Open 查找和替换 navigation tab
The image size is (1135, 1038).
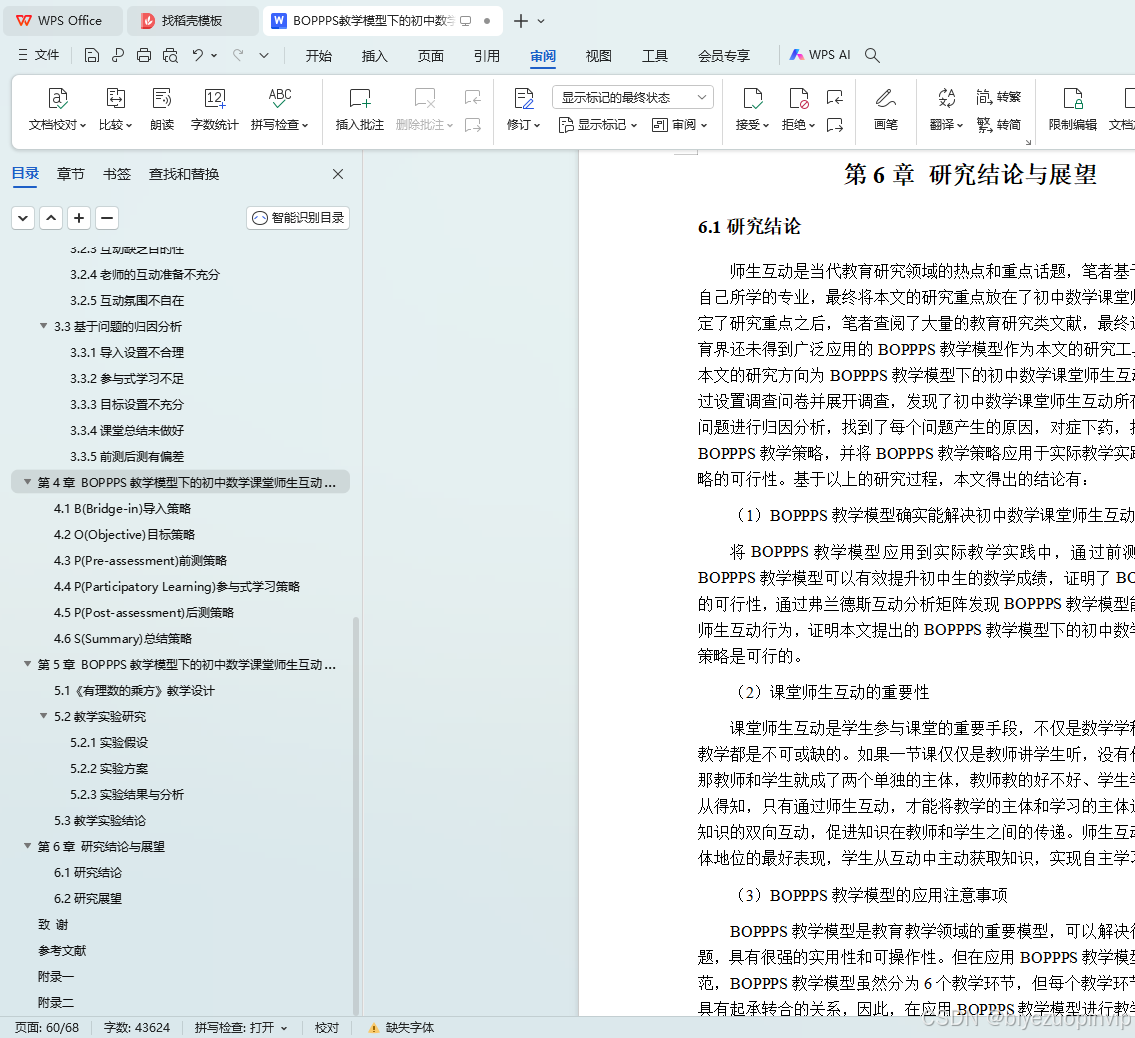coord(184,174)
